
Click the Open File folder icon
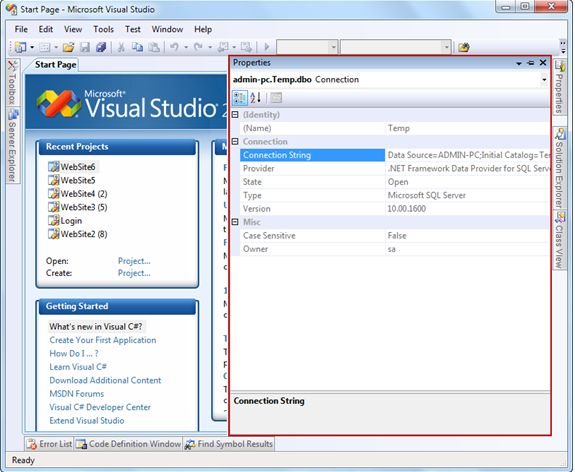pos(68,47)
